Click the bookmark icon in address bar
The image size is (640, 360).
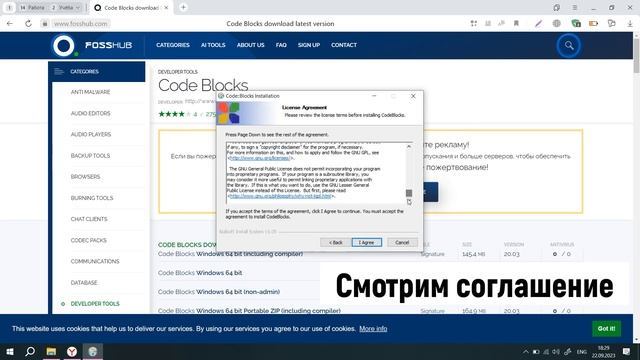pyautogui.click(x=516, y=24)
